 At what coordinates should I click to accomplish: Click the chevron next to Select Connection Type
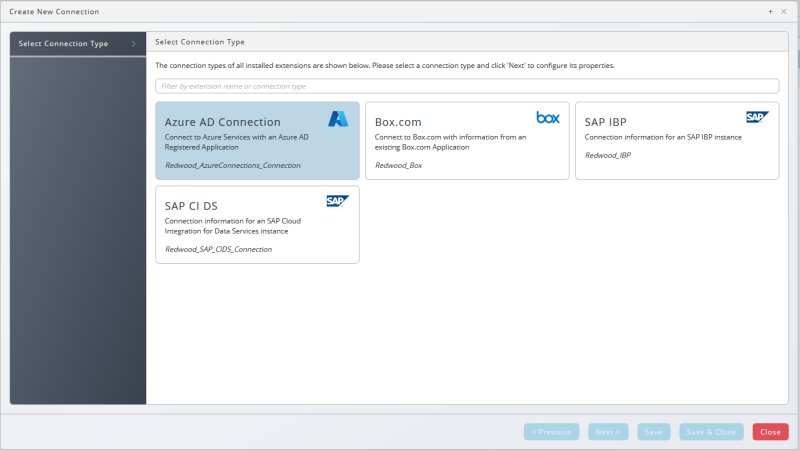pos(134,44)
